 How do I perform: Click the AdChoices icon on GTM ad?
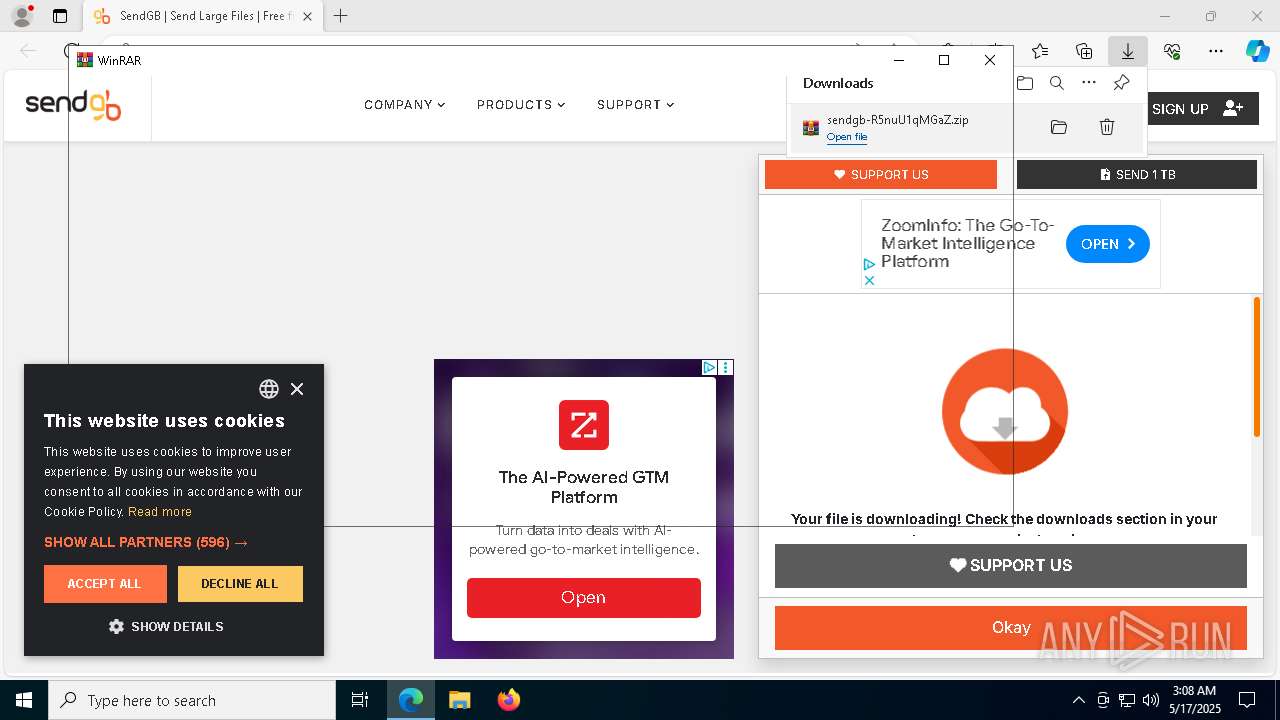(709, 367)
